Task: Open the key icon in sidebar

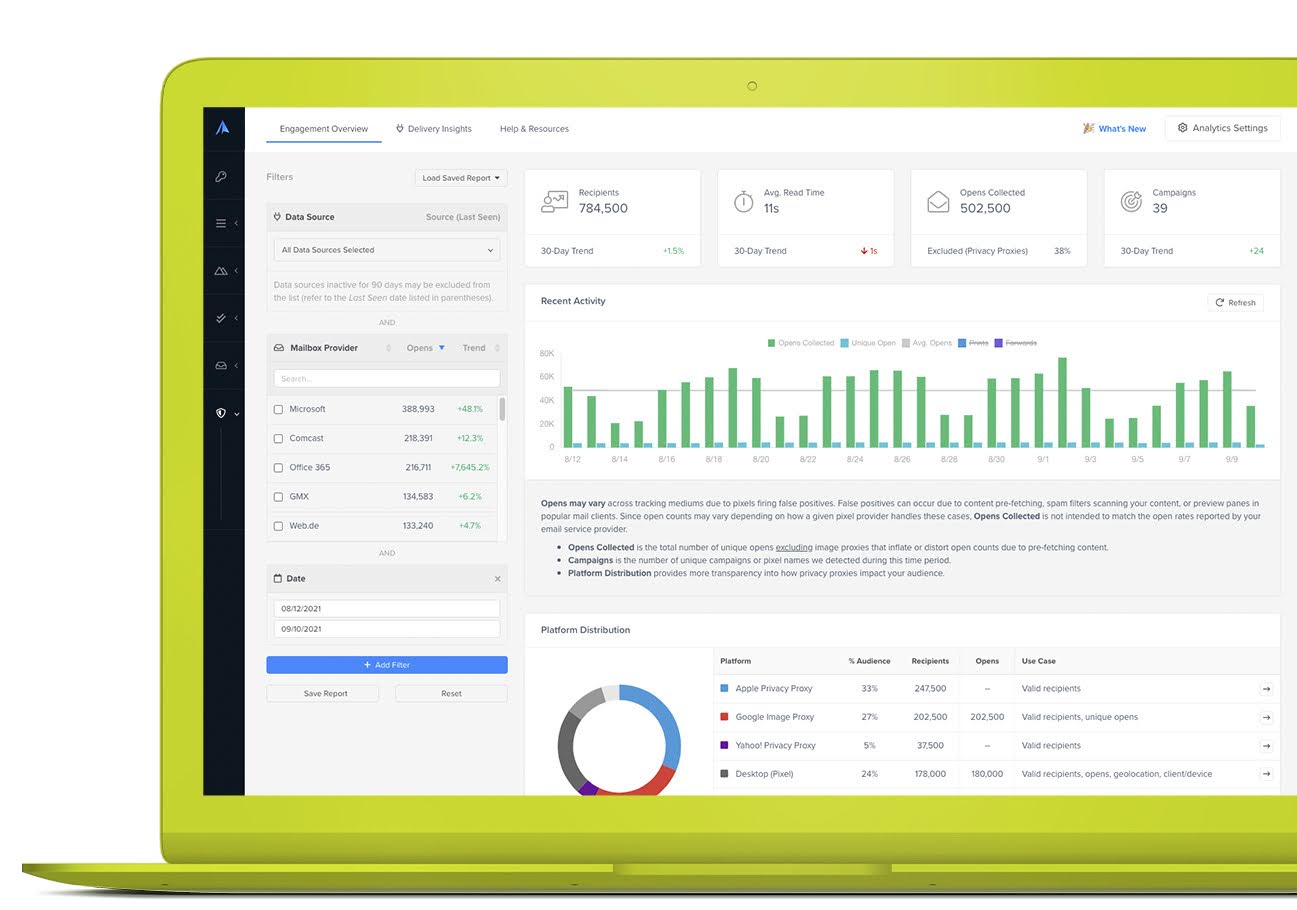Action: 222,177
